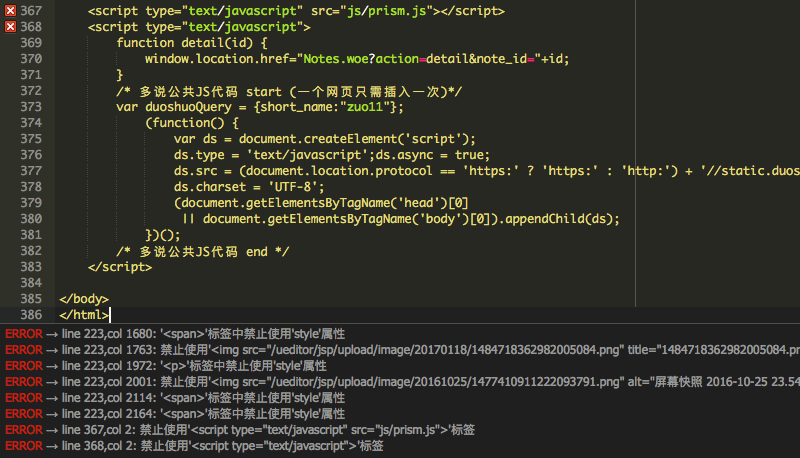Open error at line 223, col 2114
Viewport: 800px width, 458px height.
point(175,398)
